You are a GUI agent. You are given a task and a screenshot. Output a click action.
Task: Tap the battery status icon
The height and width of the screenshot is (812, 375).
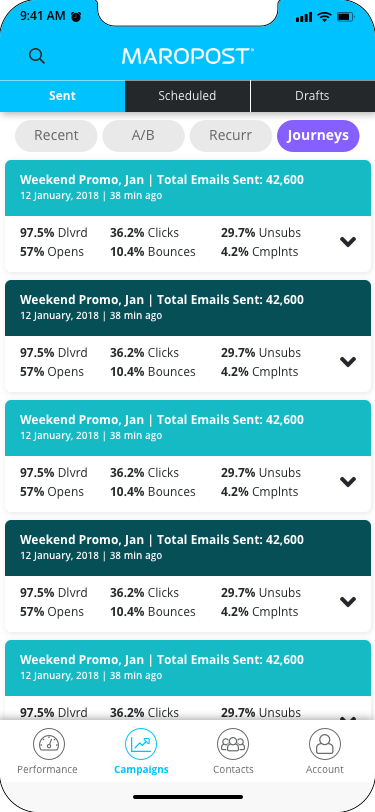tap(345, 17)
